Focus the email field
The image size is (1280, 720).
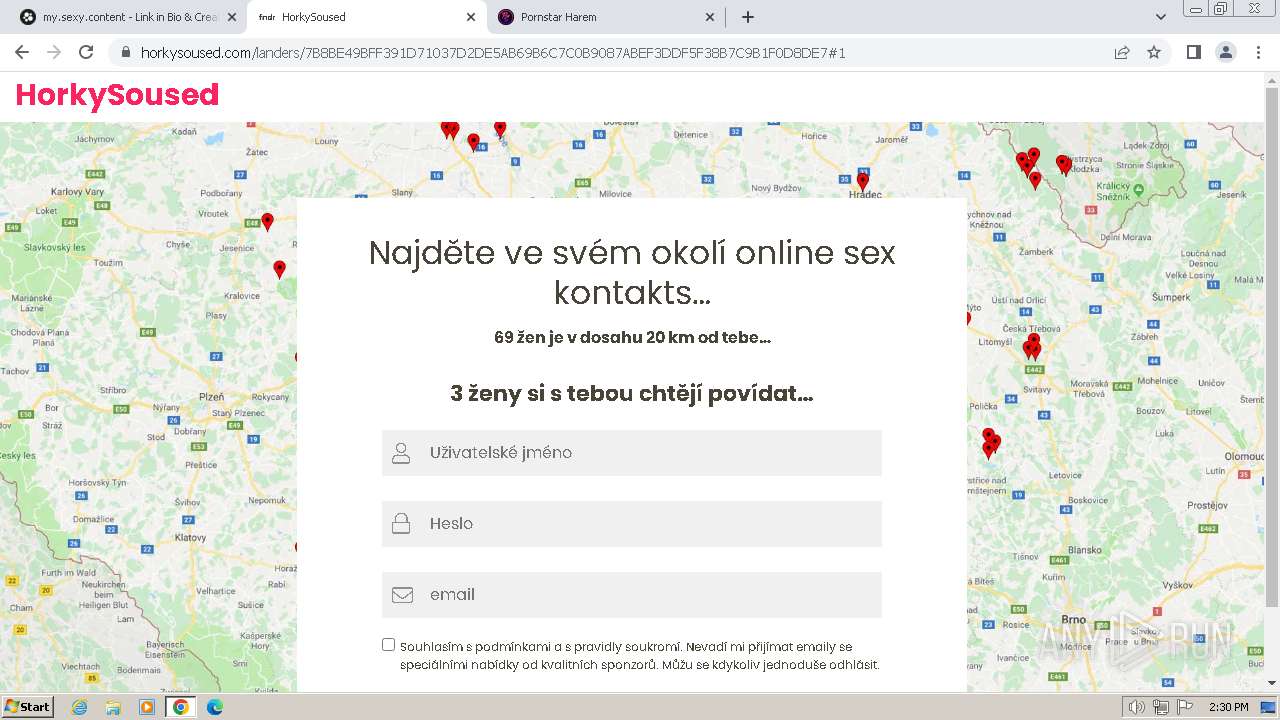pyautogui.click(x=632, y=595)
